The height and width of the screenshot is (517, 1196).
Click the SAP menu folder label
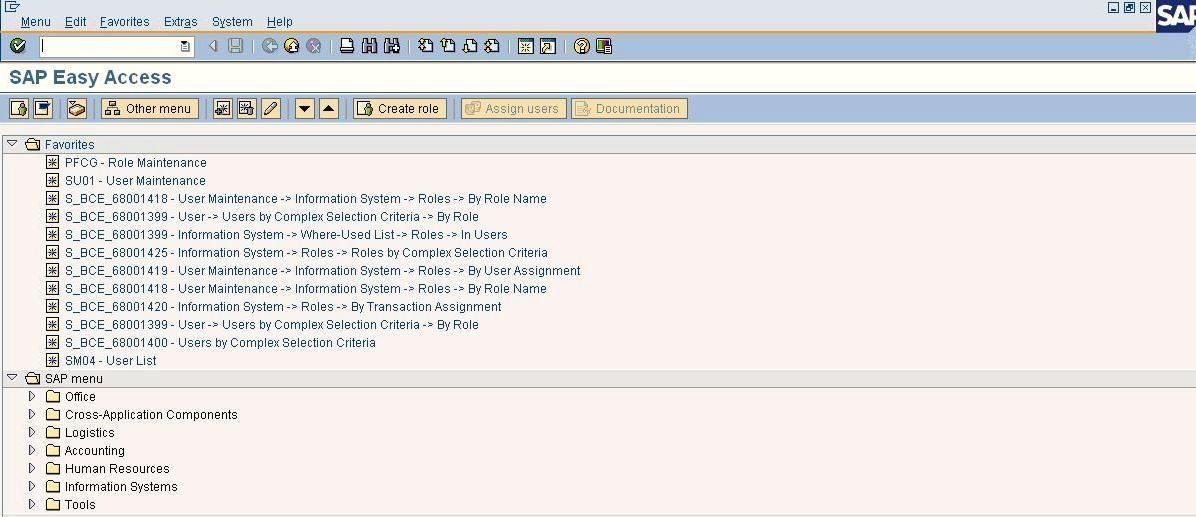[x=73, y=378]
